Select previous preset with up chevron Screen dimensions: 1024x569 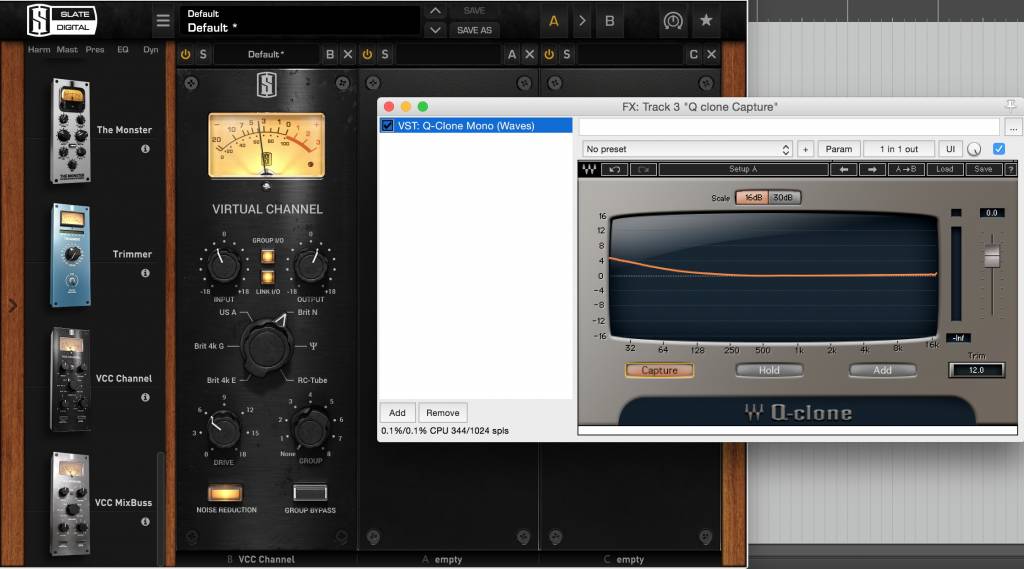pos(435,11)
